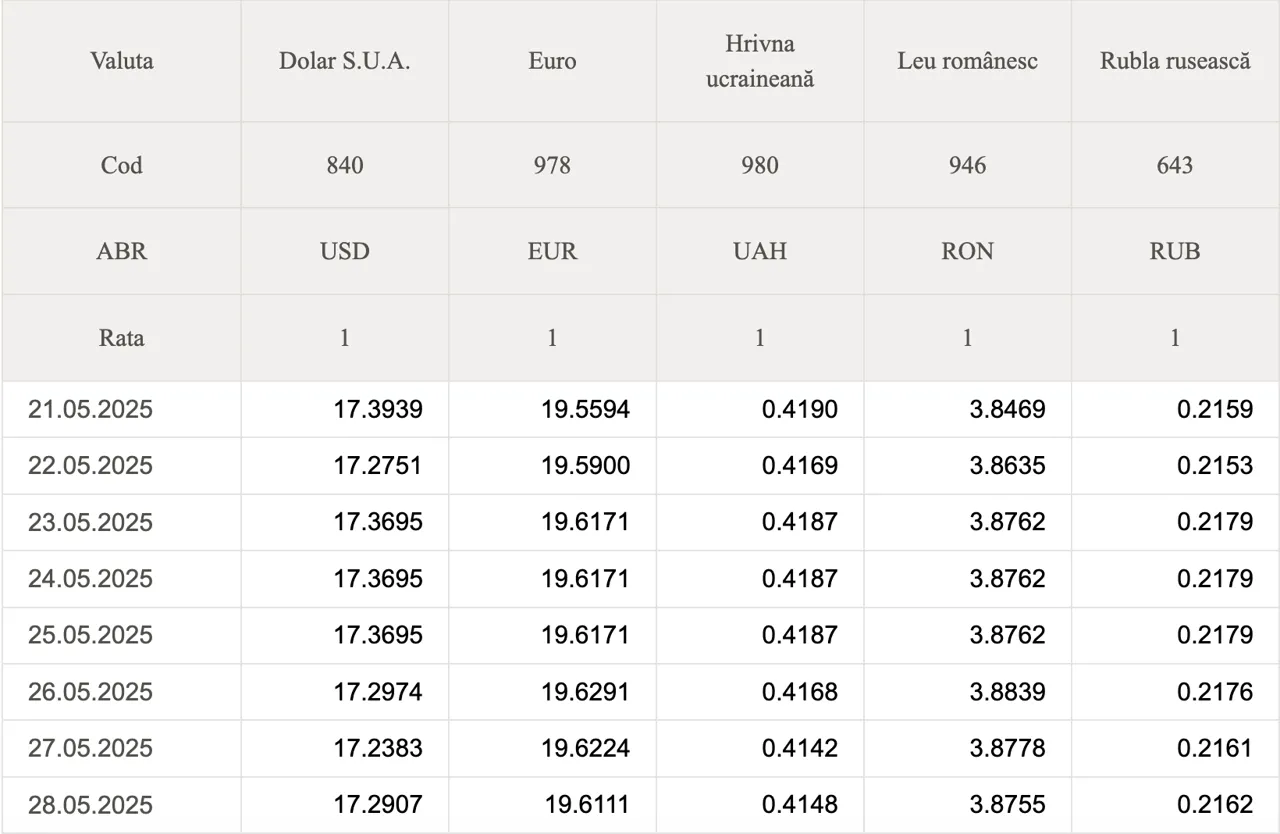Select the code 978 cell
The width and height of the screenshot is (1280, 834).
coord(552,165)
